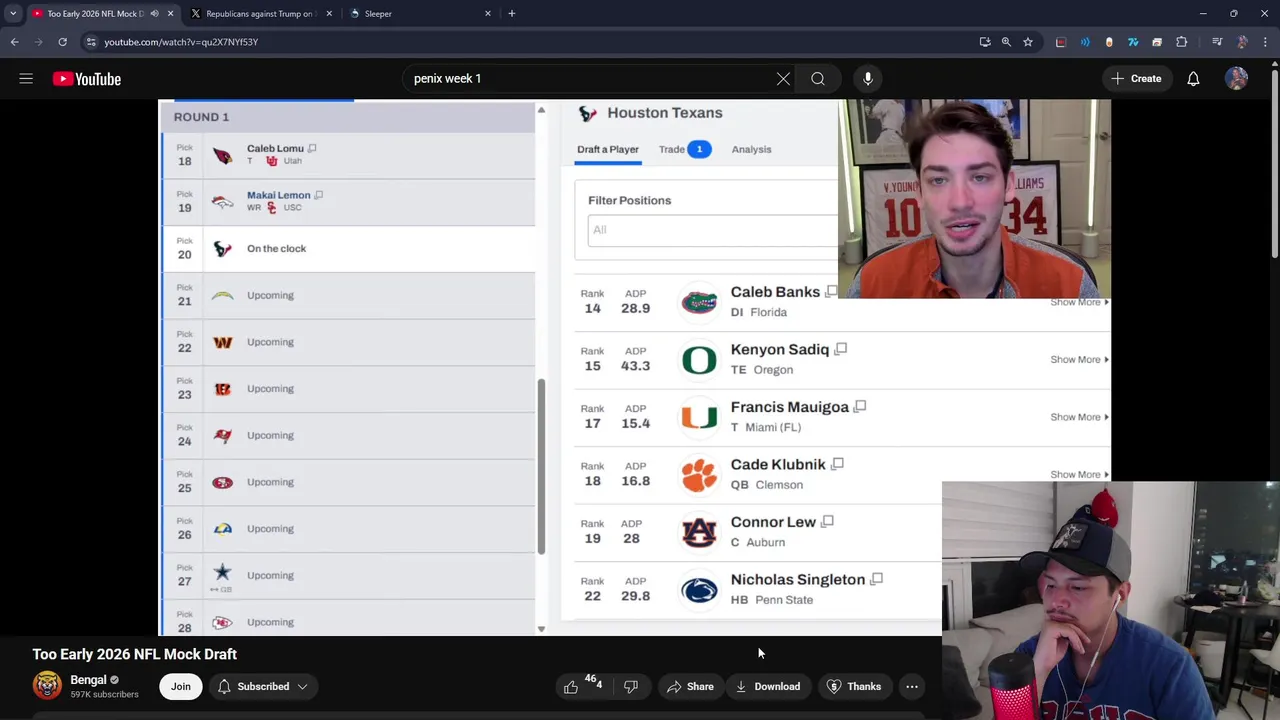
Task: Open the tab search dropdown arrow
Action: pos(13,14)
